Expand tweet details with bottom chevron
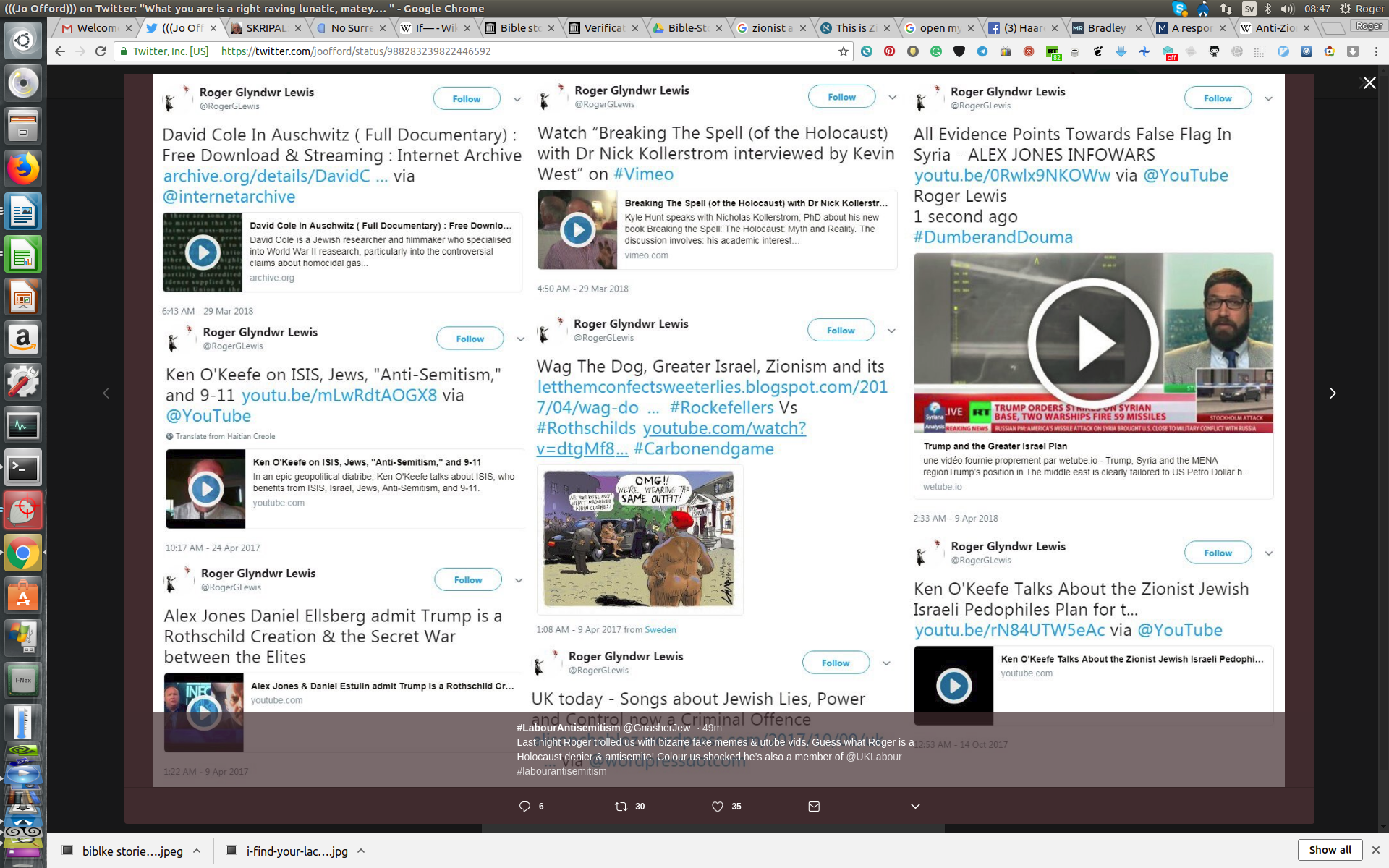This screenshot has width=1389, height=868. (915, 806)
